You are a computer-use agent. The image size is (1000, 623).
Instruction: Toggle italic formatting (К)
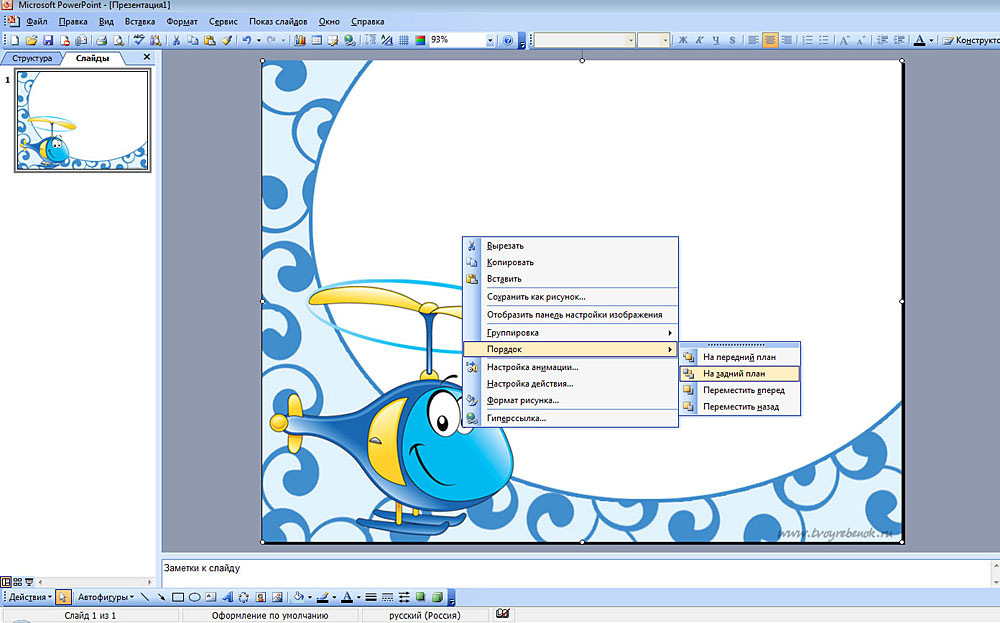tap(700, 41)
